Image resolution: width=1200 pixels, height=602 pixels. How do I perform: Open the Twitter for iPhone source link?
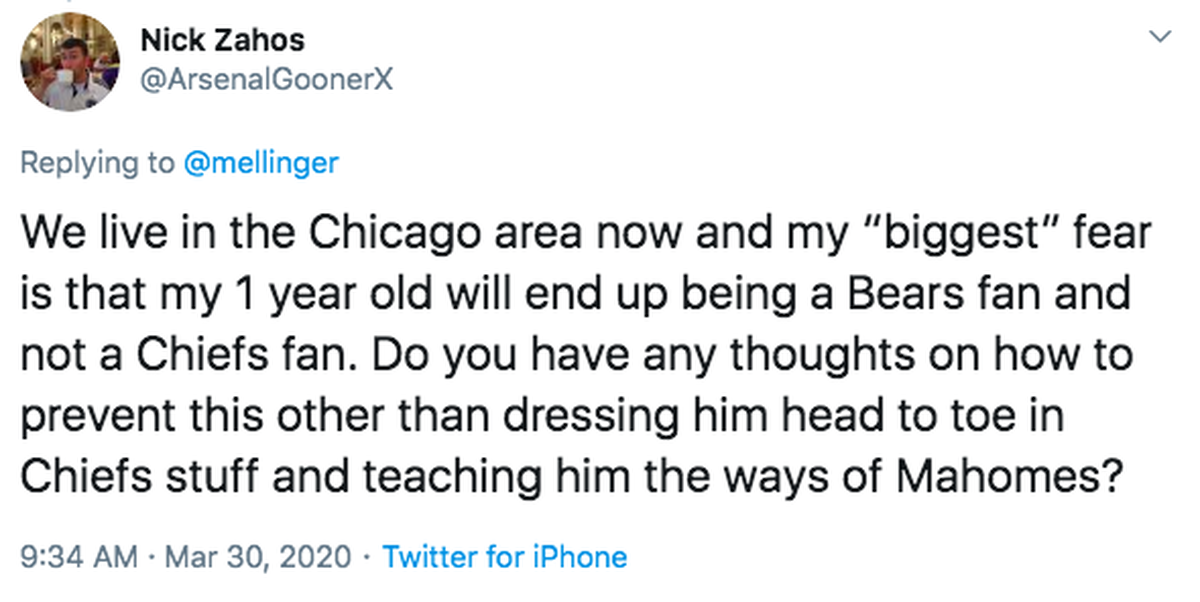tap(505, 557)
